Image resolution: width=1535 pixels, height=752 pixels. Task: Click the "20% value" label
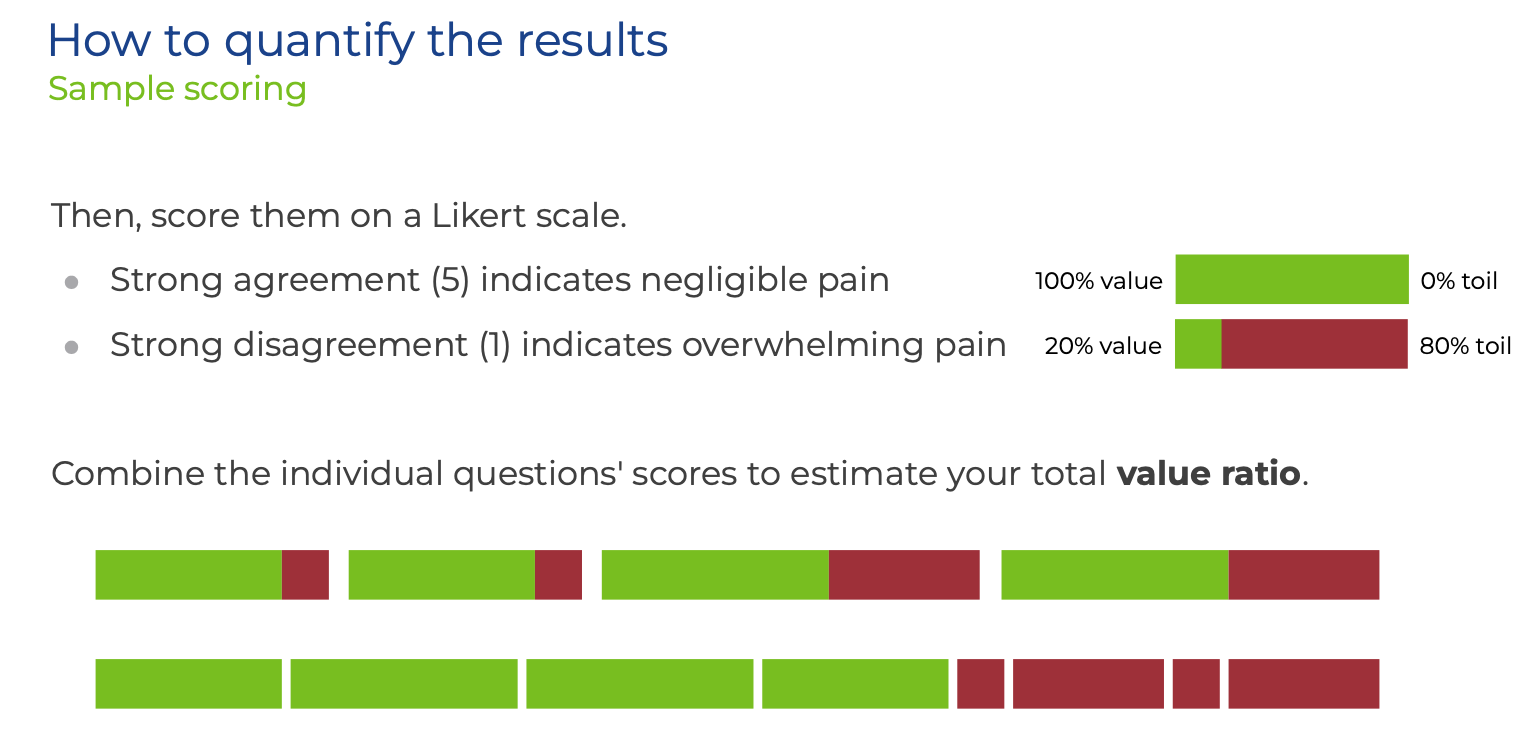(x=1103, y=347)
